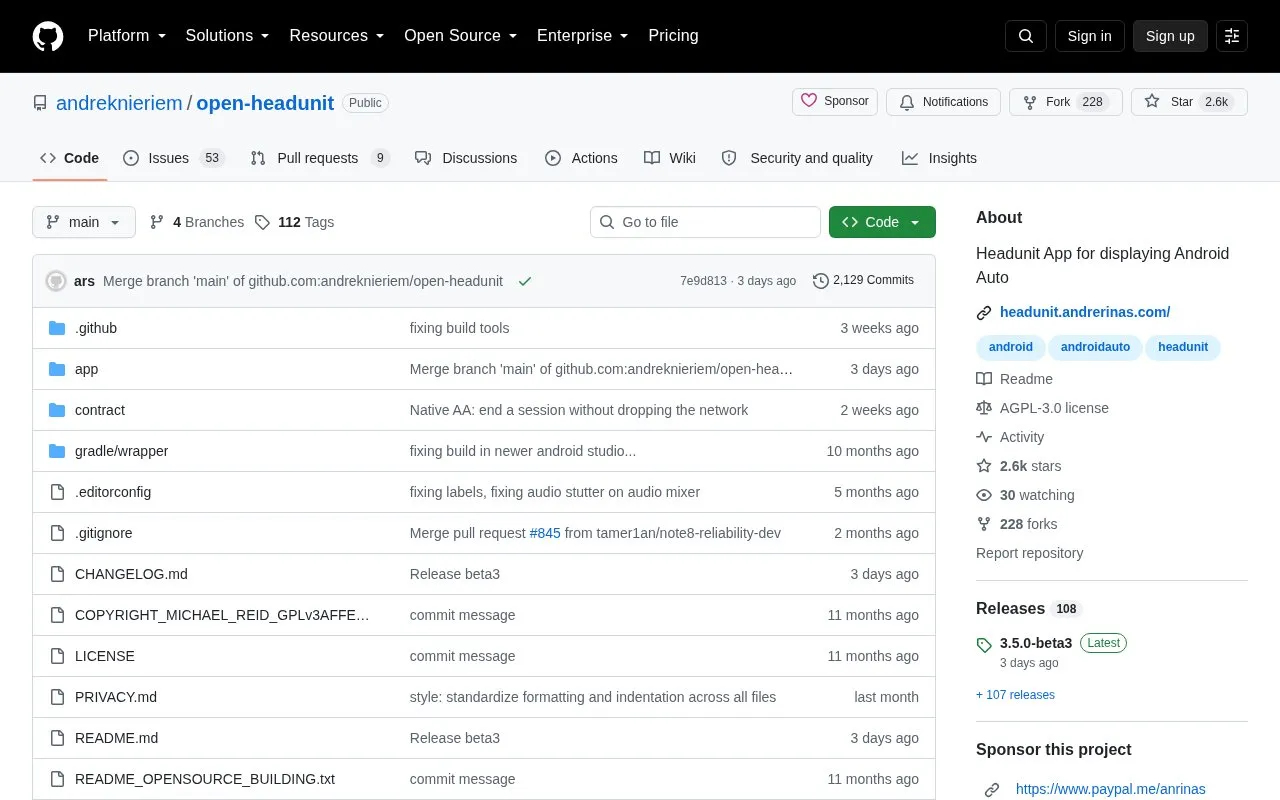Image resolution: width=1280 pixels, height=800 pixels.
Task: Click the search magnifier icon
Action: (x=1026, y=36)
